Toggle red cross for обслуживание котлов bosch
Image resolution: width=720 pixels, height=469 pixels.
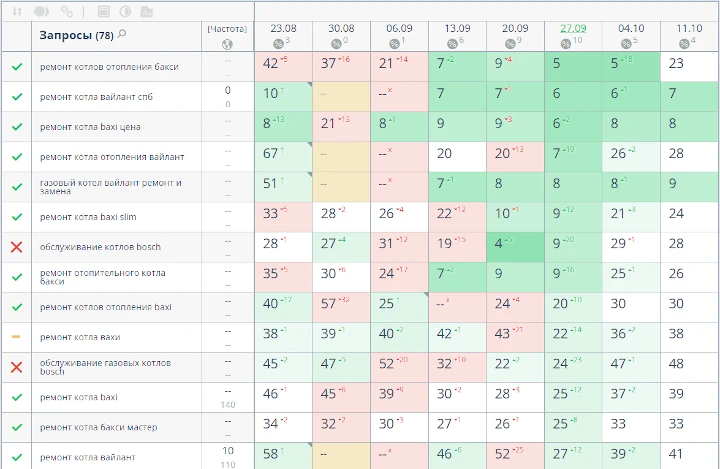pyautogui.click(x=16, y=247)
